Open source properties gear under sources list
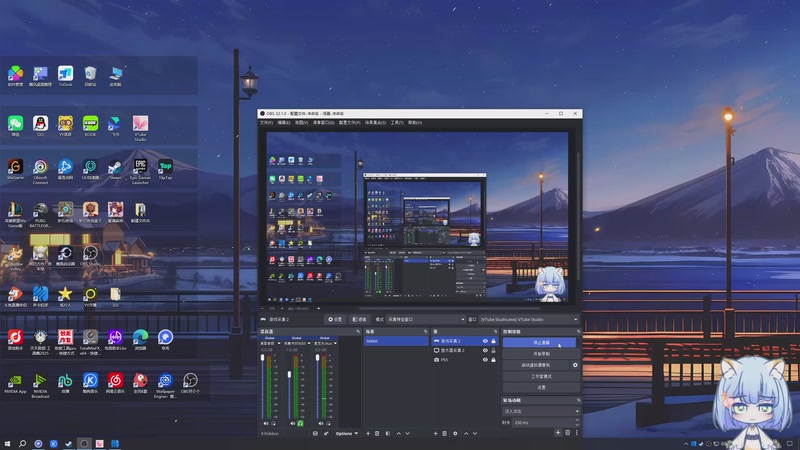Image resolution: width=800 pixels, height=450 pixels. tap(455, 433)
